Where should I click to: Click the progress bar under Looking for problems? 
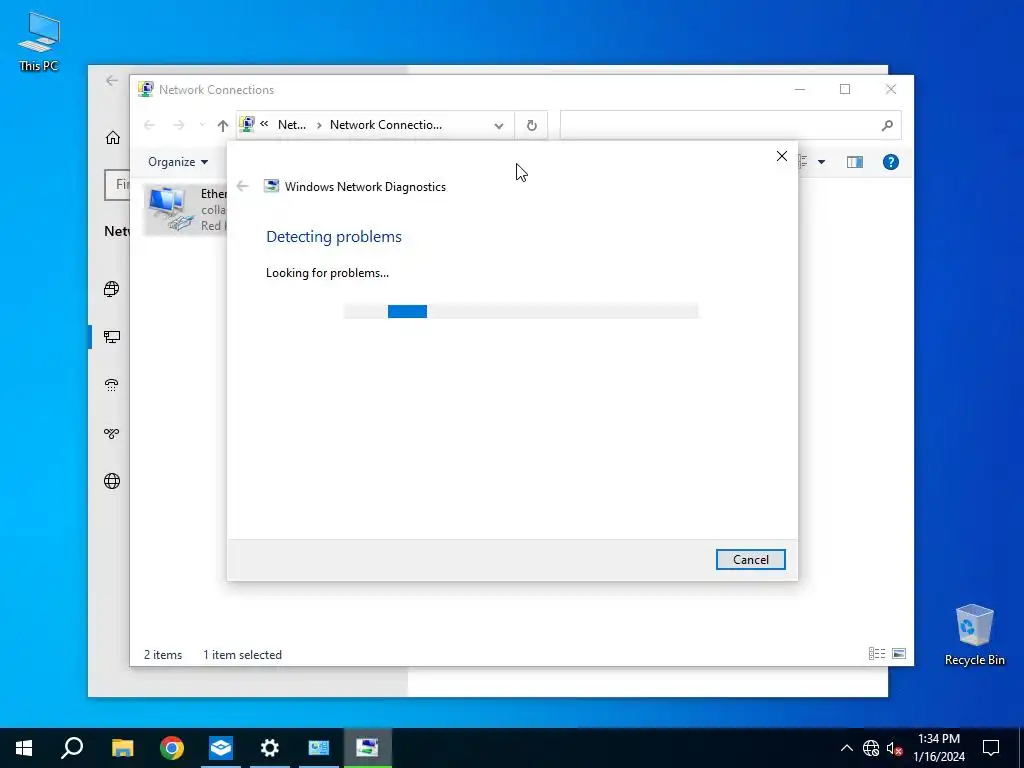point(520,312)
